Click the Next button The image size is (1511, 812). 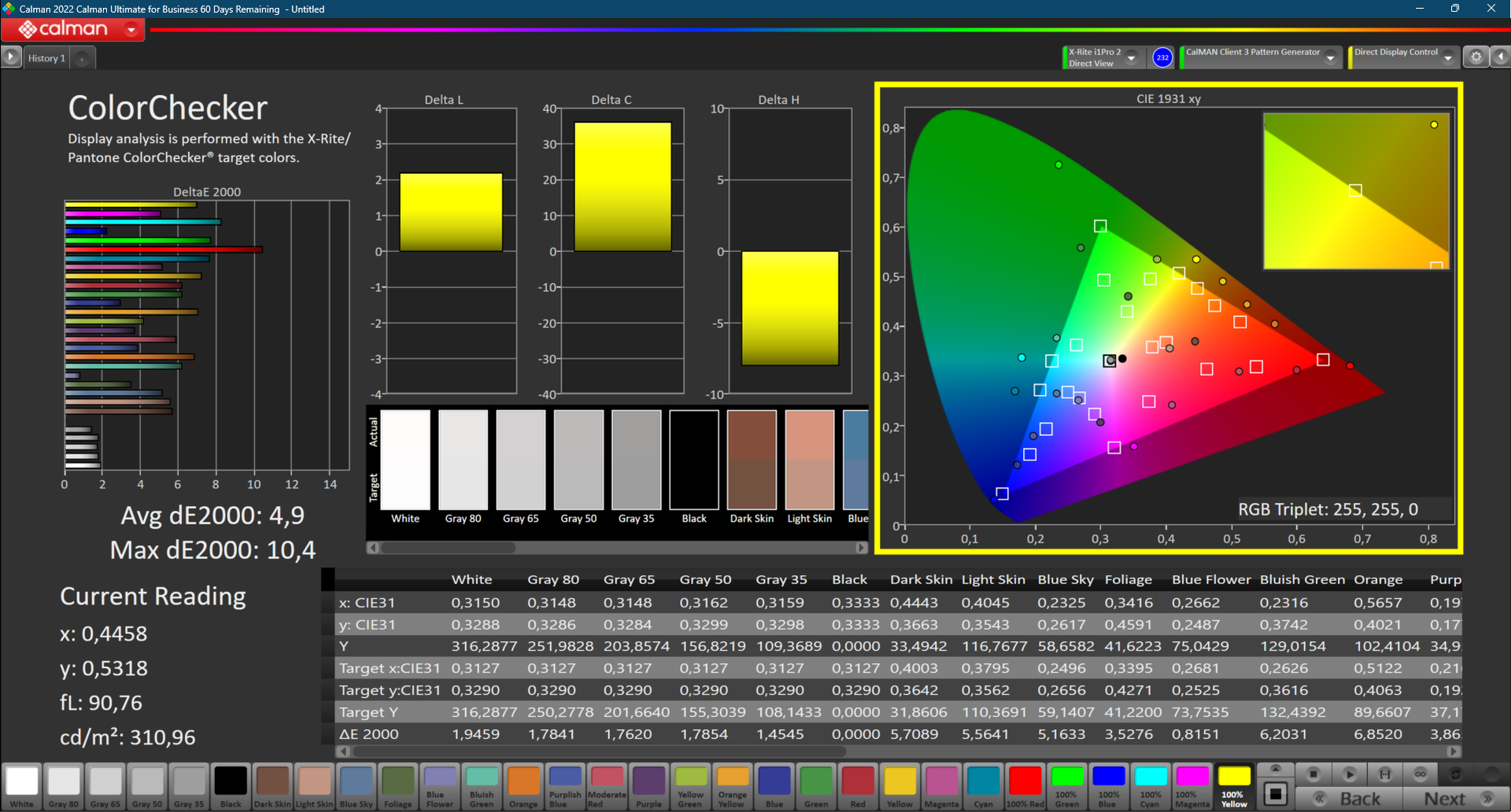tap(1454, 799)
